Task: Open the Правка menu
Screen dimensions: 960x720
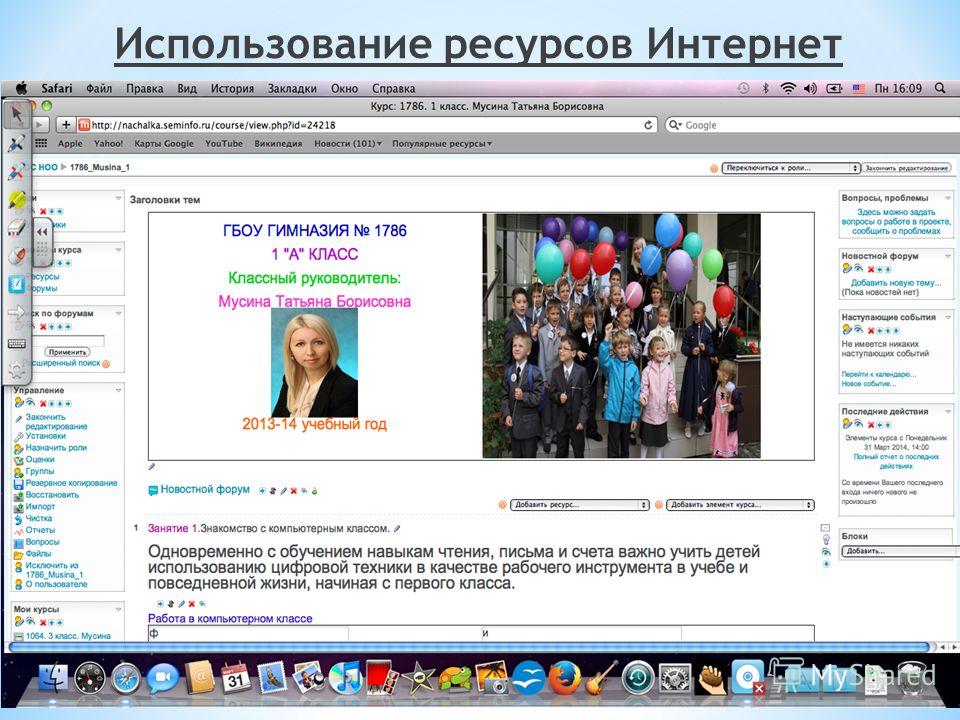Action: [144, 88]
